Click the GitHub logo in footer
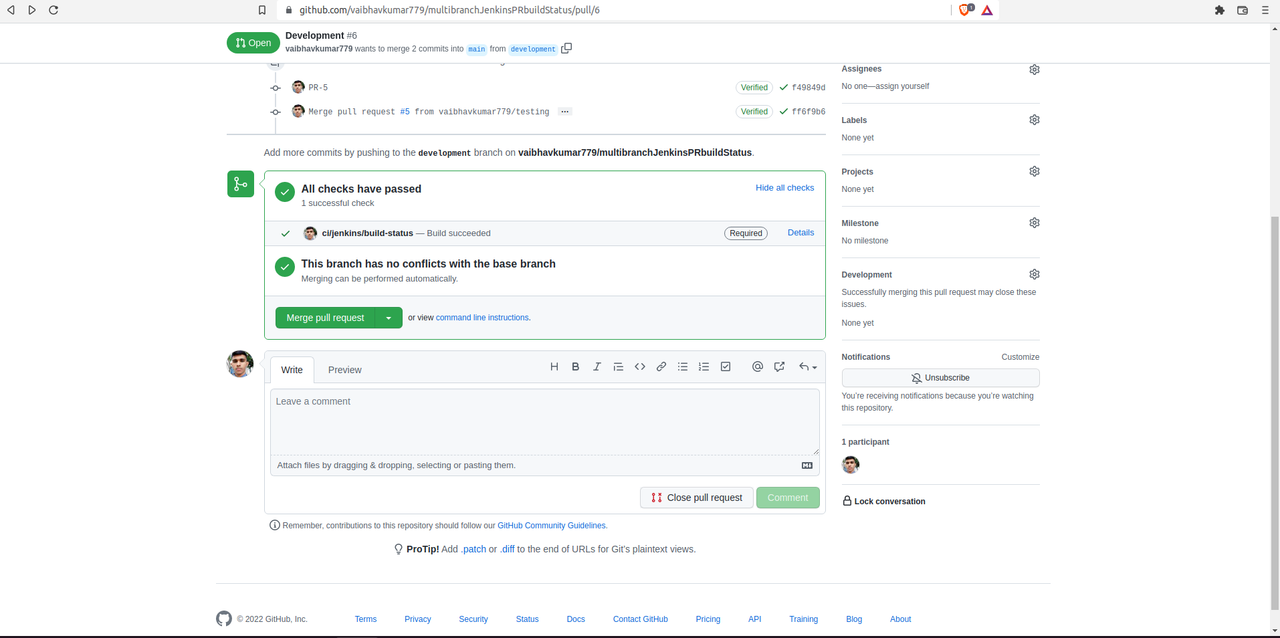The width and height of the screenshot is (1280, 638). pos(224,619)
